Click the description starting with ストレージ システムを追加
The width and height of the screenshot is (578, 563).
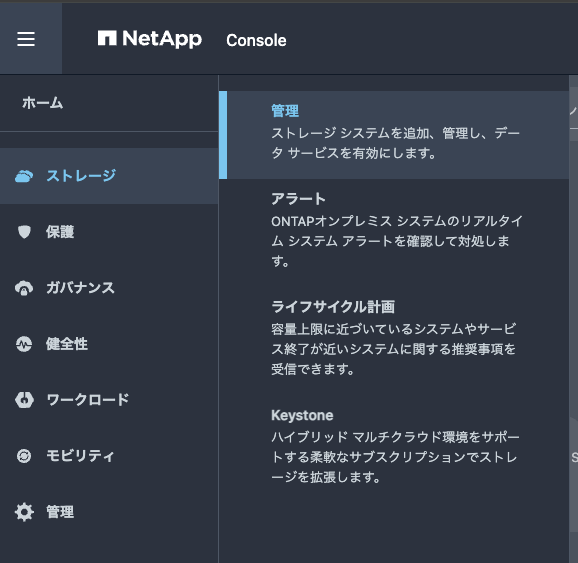395,143
